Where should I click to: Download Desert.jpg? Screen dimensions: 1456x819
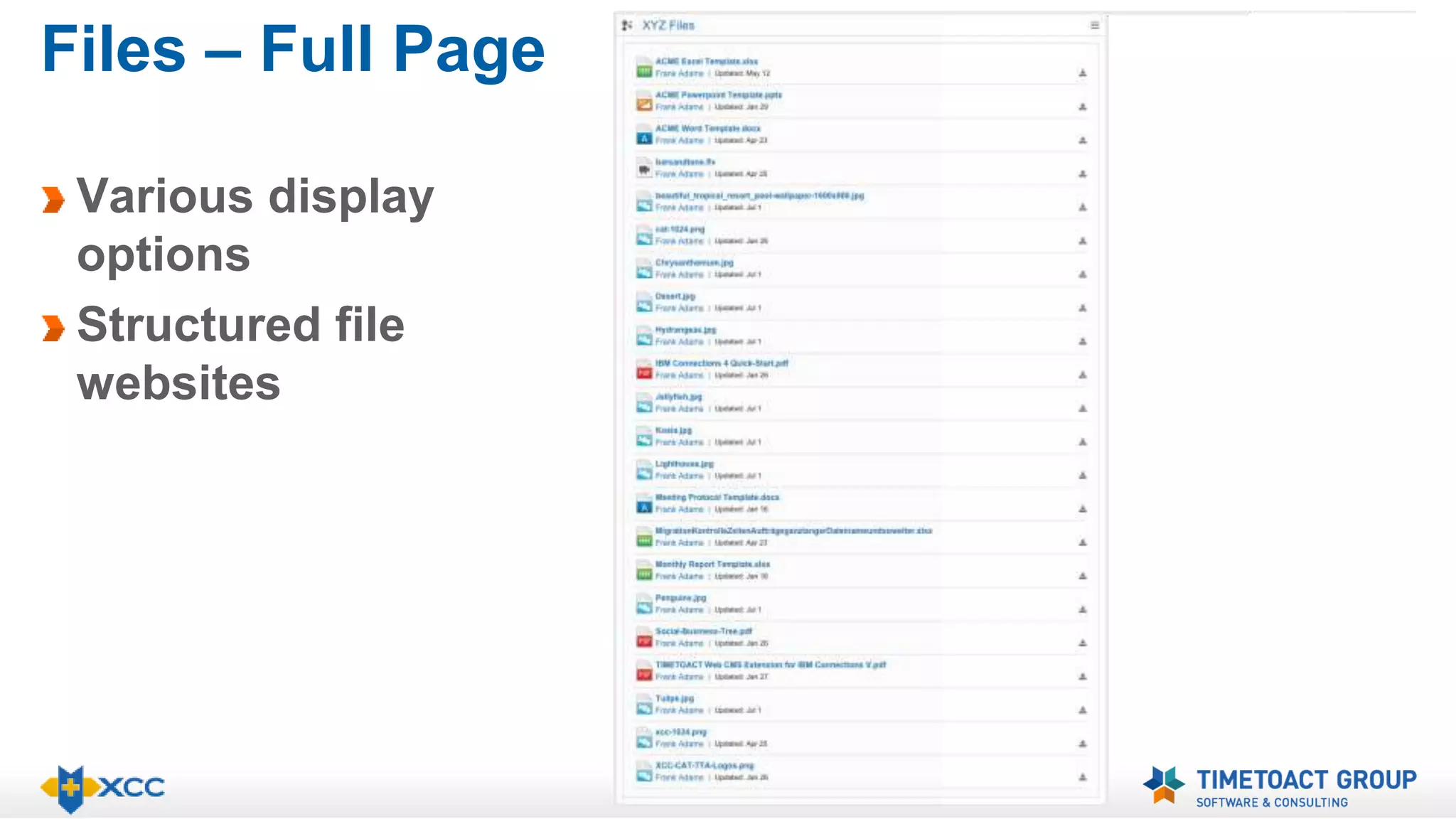point(1082,308)
